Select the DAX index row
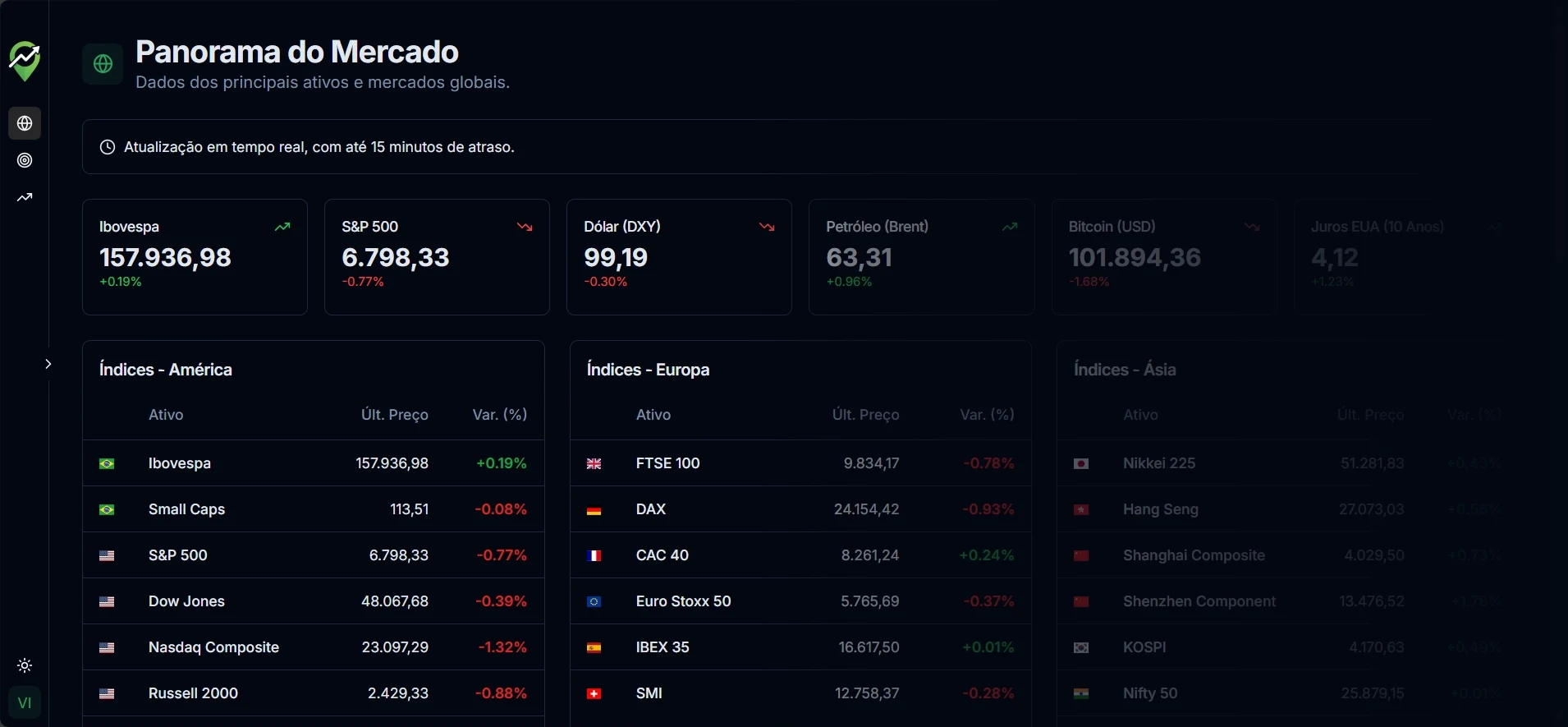Screen dimensions: 1568x727 (x=800, y=509)
